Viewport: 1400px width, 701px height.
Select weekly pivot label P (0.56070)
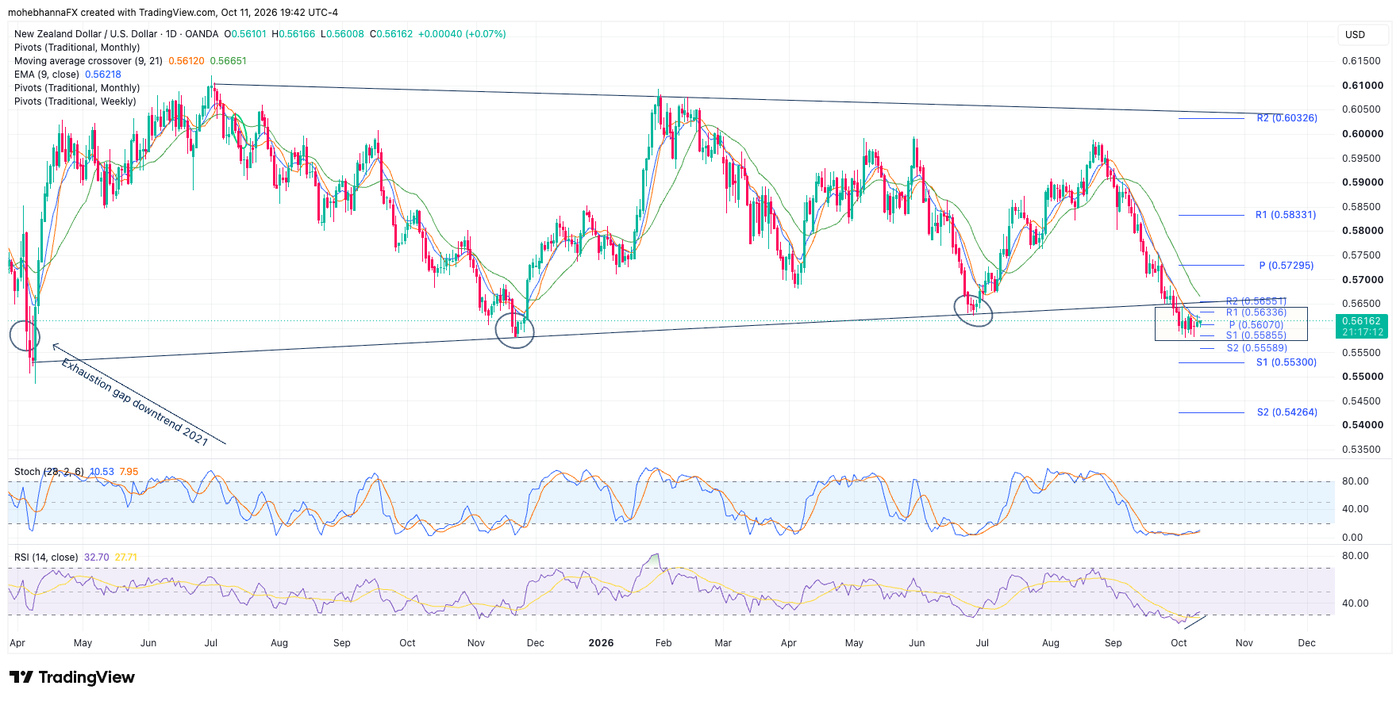pyautogui.click(x=1256, y=325)
